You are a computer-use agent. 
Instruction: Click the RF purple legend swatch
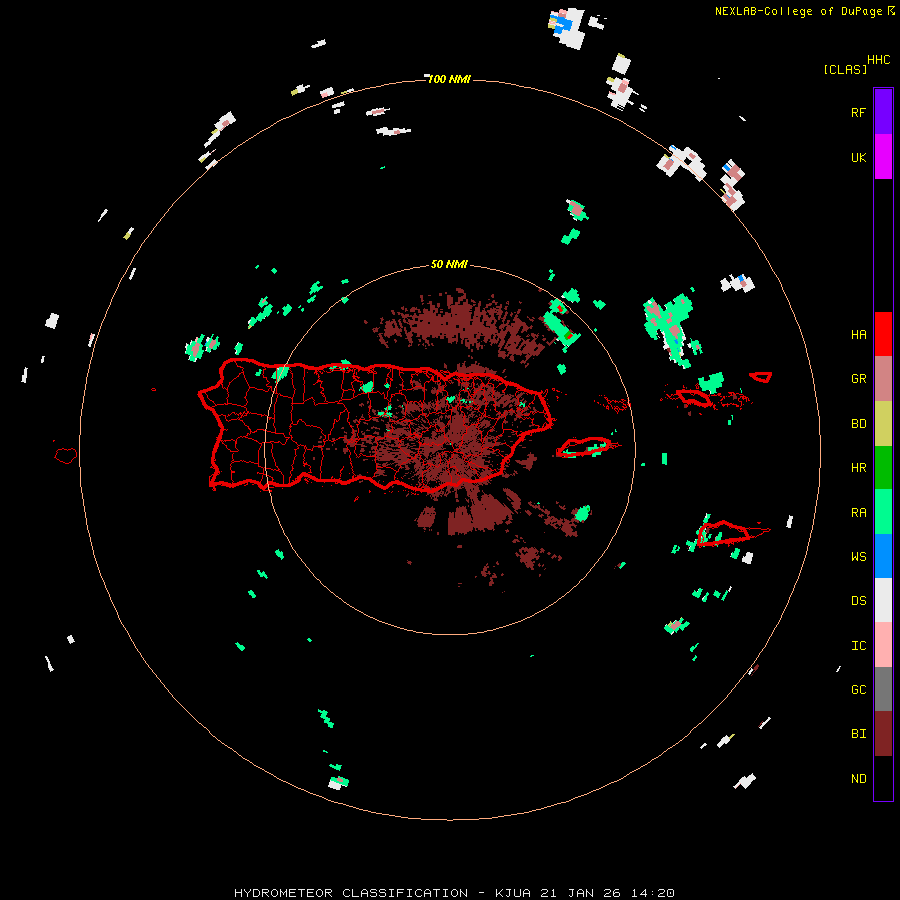coord(883,112)
